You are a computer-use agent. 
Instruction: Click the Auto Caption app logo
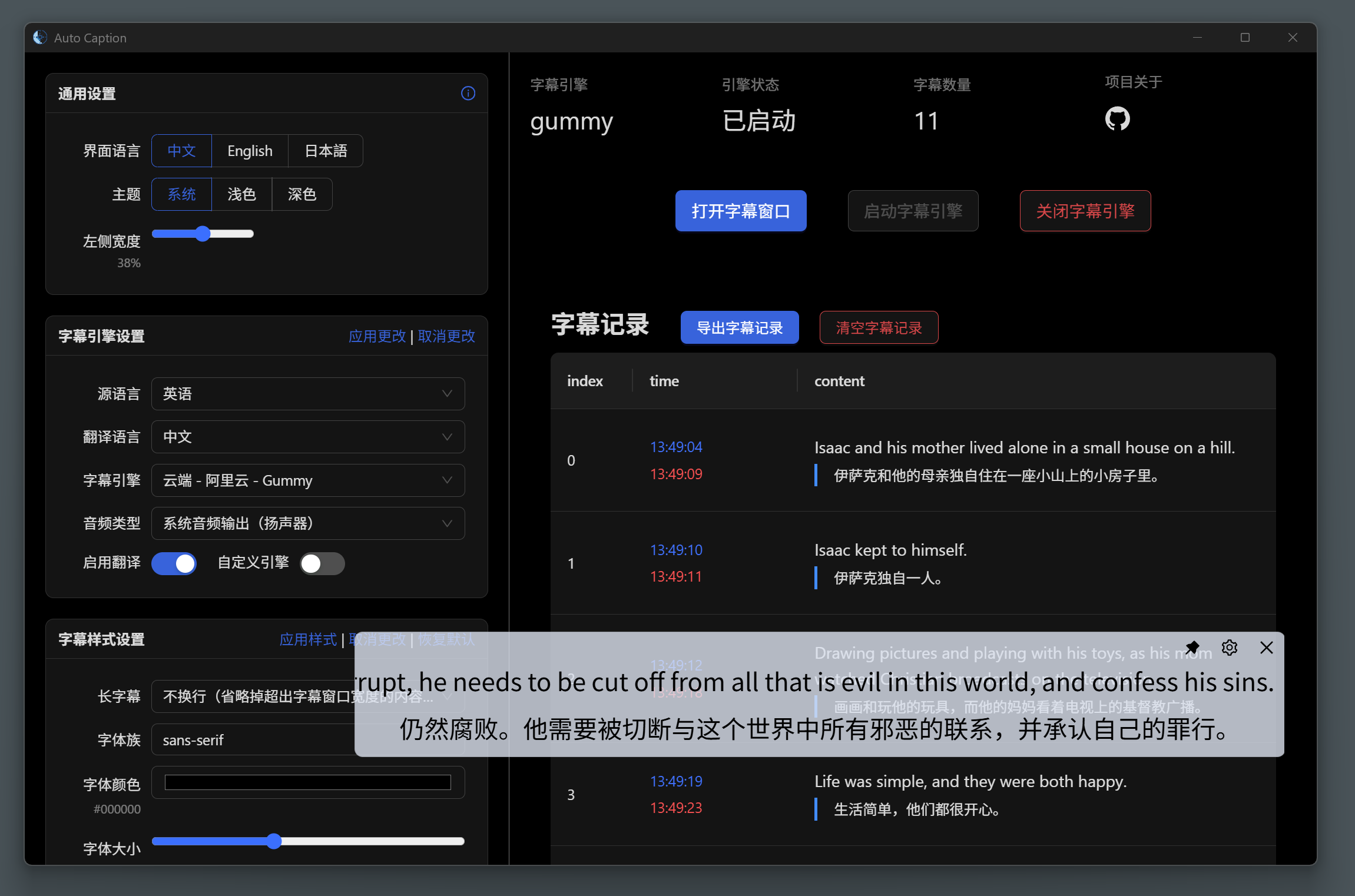pyautogui.click(x=40, y=38)
